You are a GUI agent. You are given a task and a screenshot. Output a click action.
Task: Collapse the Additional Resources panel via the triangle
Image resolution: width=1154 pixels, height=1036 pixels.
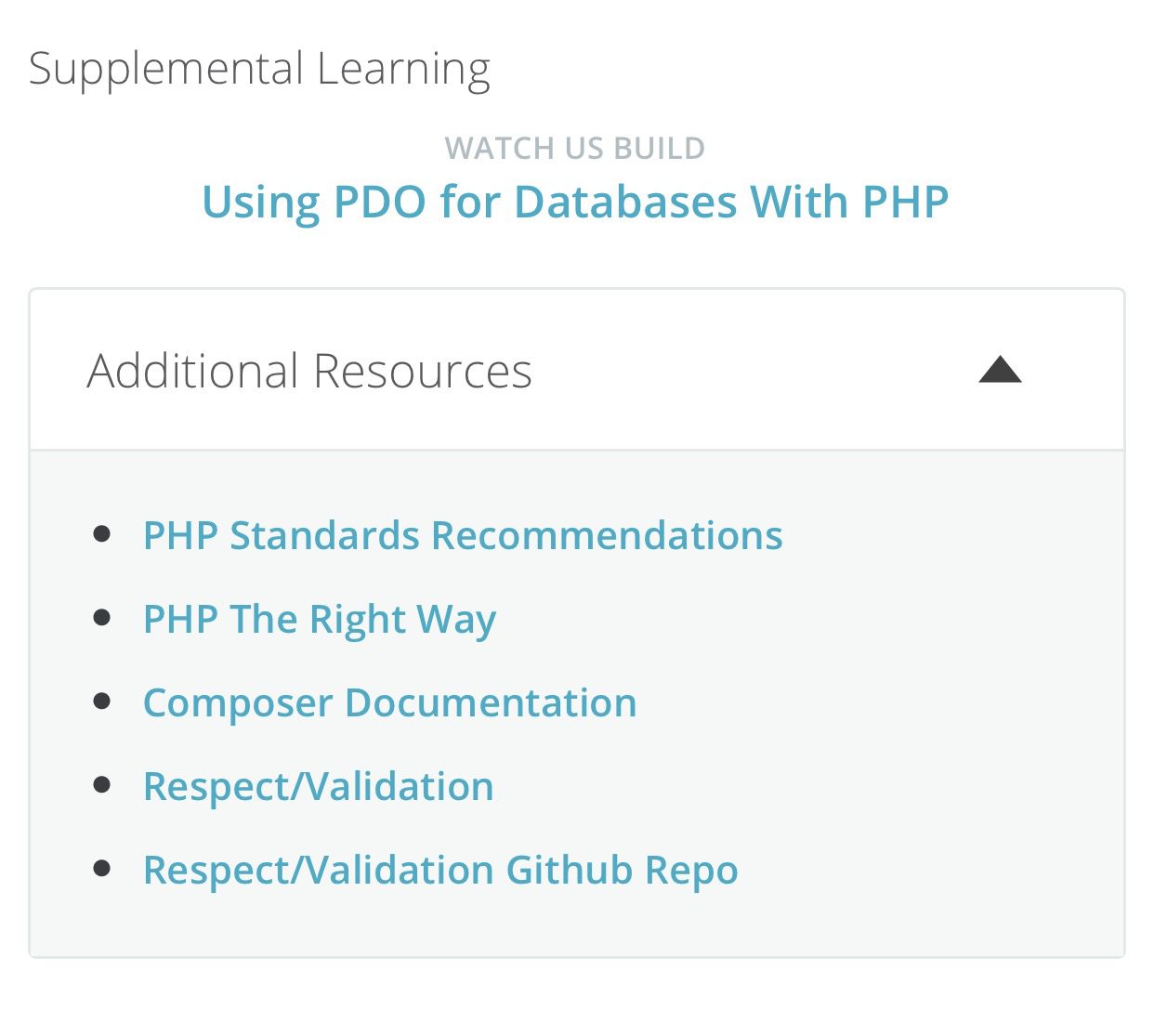pos(1000,369)
